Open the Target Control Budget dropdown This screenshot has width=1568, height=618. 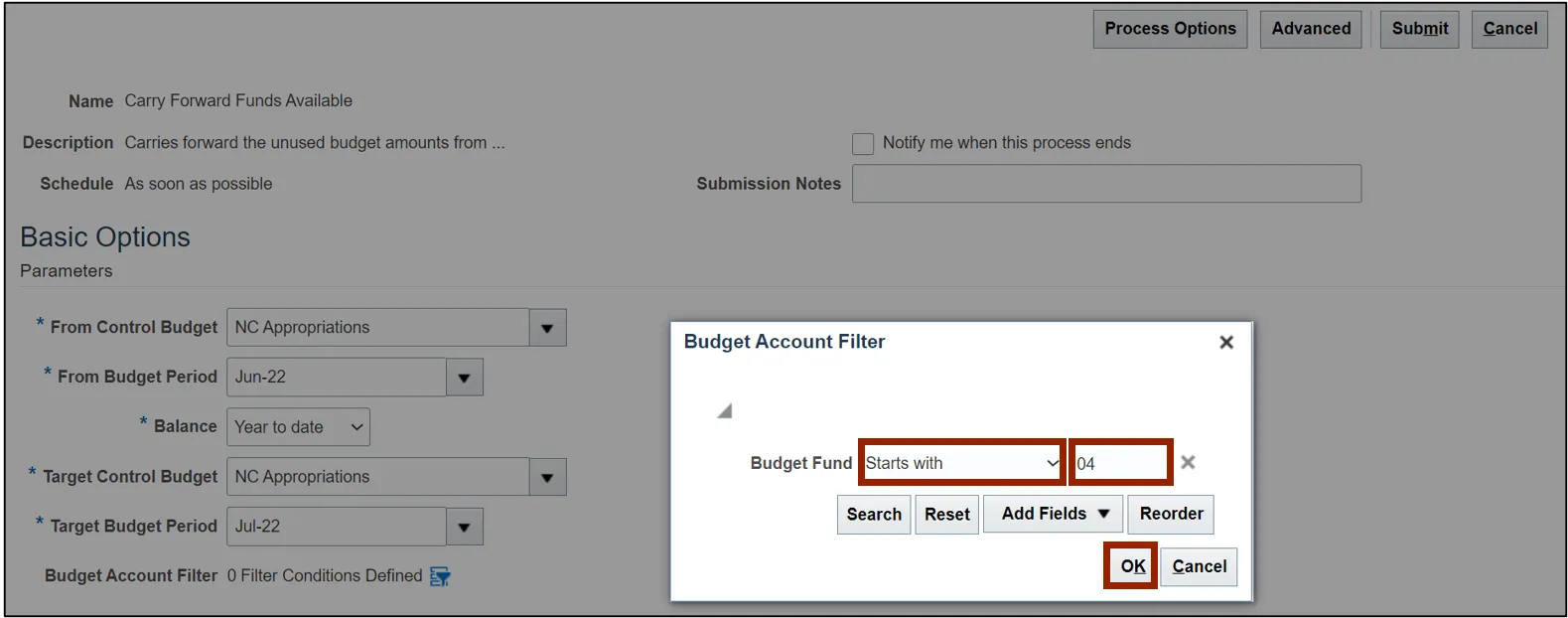point(547,477)
